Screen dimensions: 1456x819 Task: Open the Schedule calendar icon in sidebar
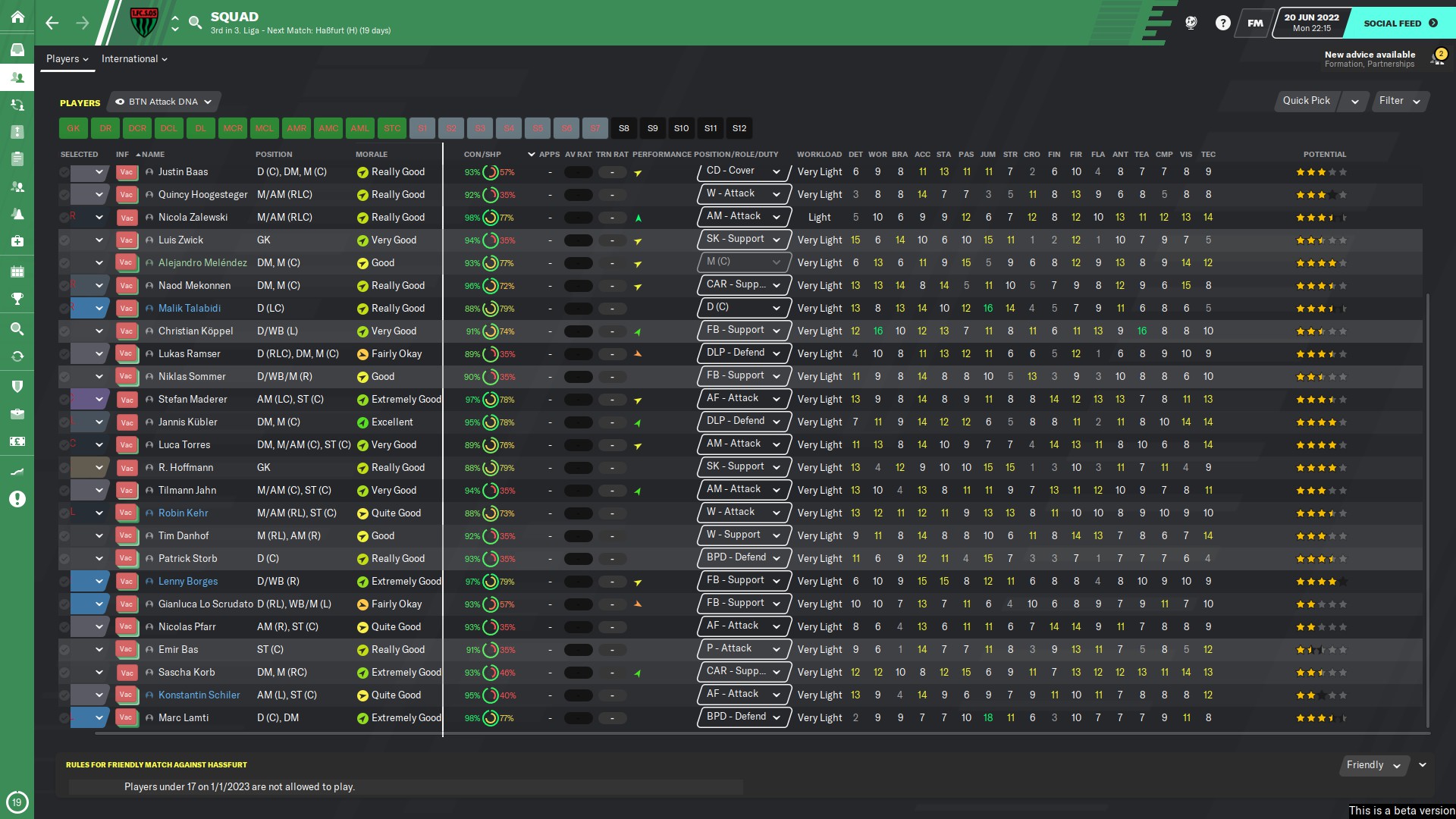(x=17, y=271)
